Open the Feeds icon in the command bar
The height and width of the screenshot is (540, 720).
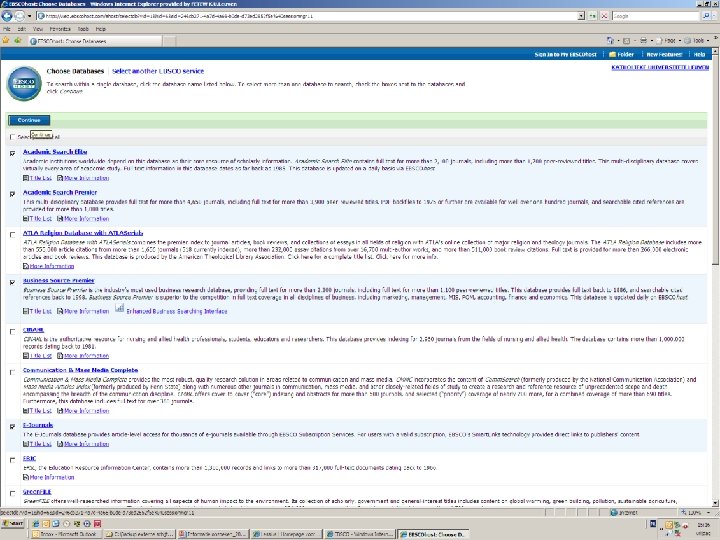[627, 40]
